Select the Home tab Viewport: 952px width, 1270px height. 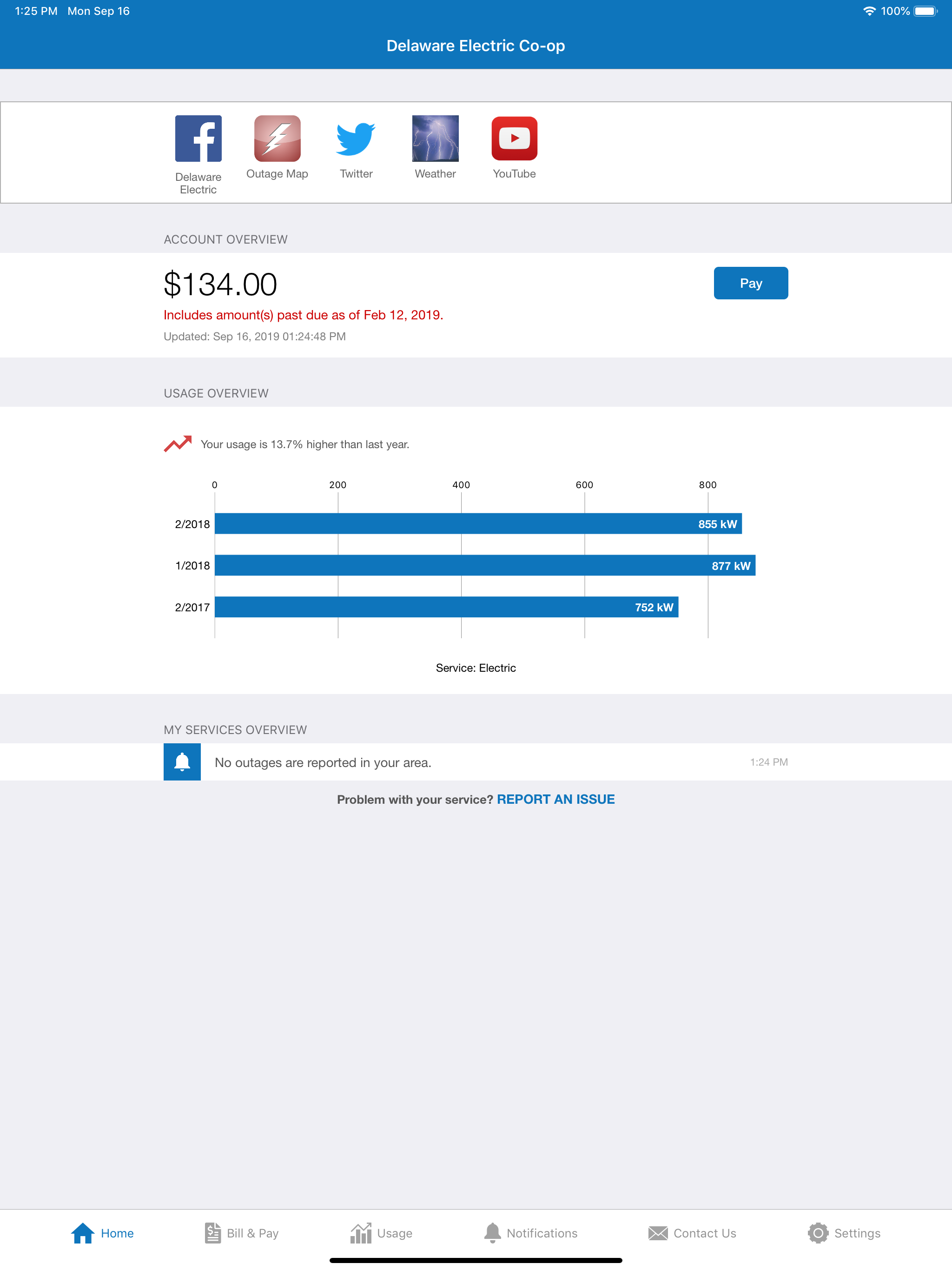click(x=102, y=1233)
